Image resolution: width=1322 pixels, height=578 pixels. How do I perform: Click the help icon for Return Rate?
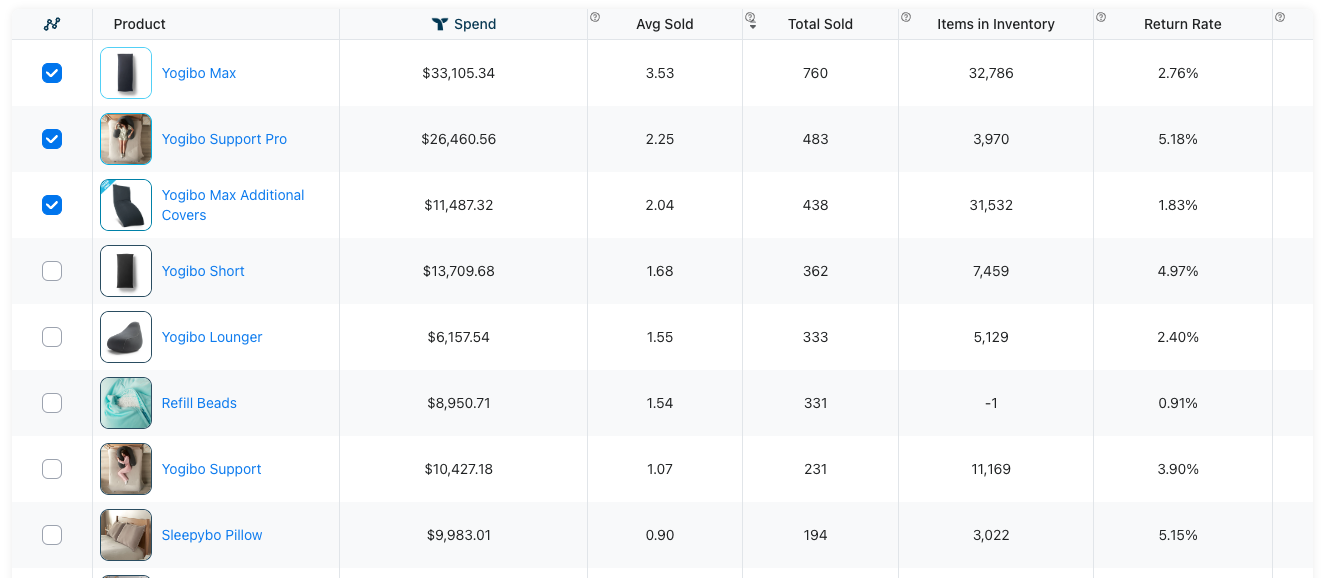1101,17
